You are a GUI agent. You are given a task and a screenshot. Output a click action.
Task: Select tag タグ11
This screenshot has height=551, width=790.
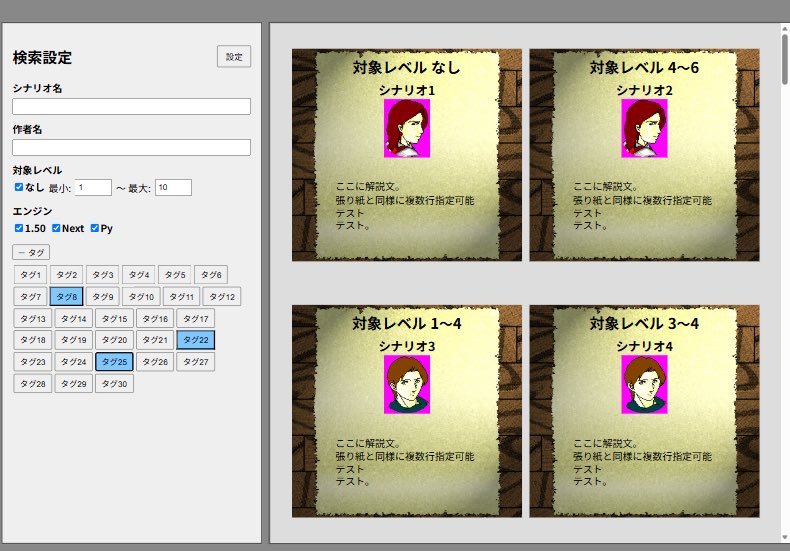tap(181, 297)
